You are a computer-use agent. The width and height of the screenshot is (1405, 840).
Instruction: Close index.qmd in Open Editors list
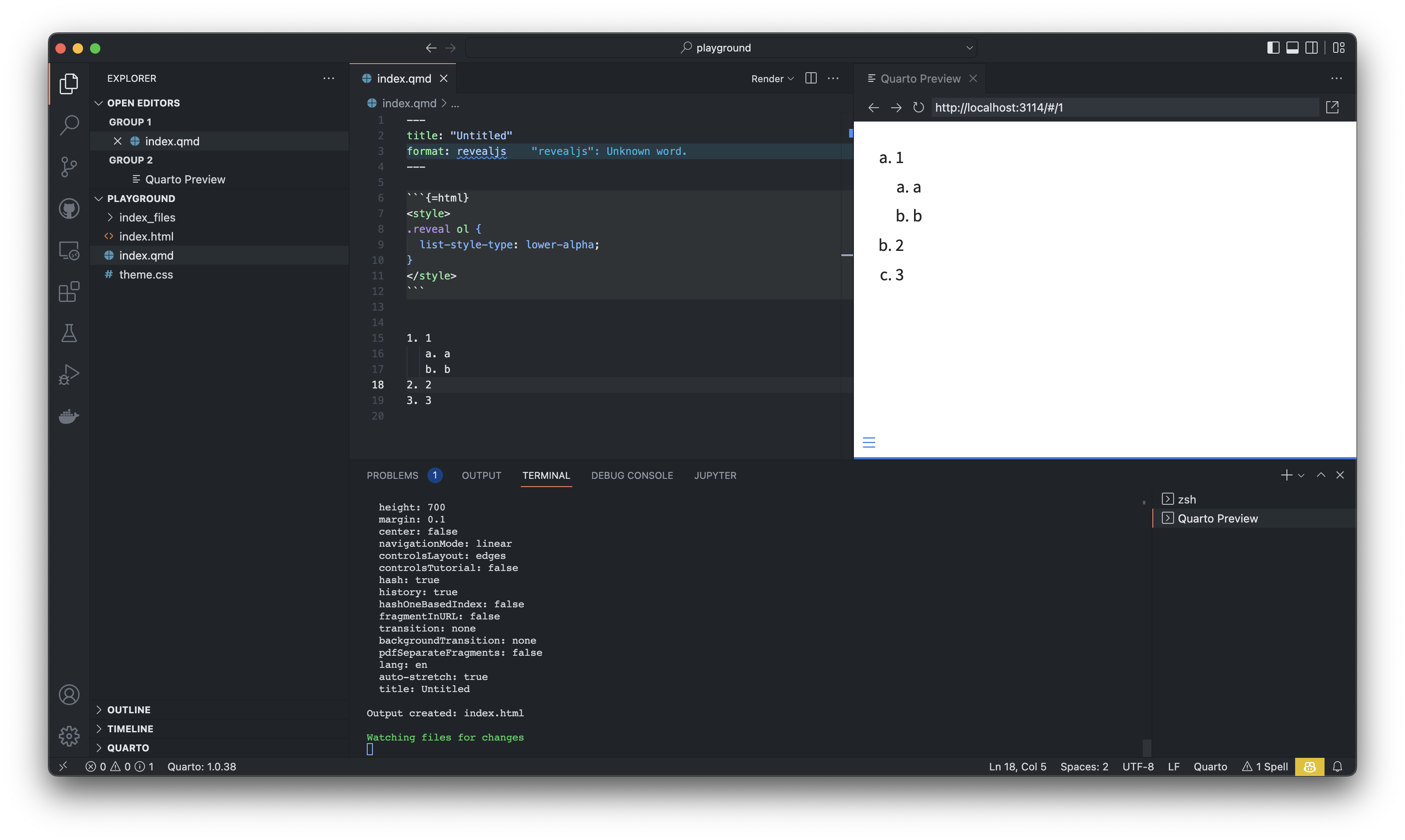(117, 141)
